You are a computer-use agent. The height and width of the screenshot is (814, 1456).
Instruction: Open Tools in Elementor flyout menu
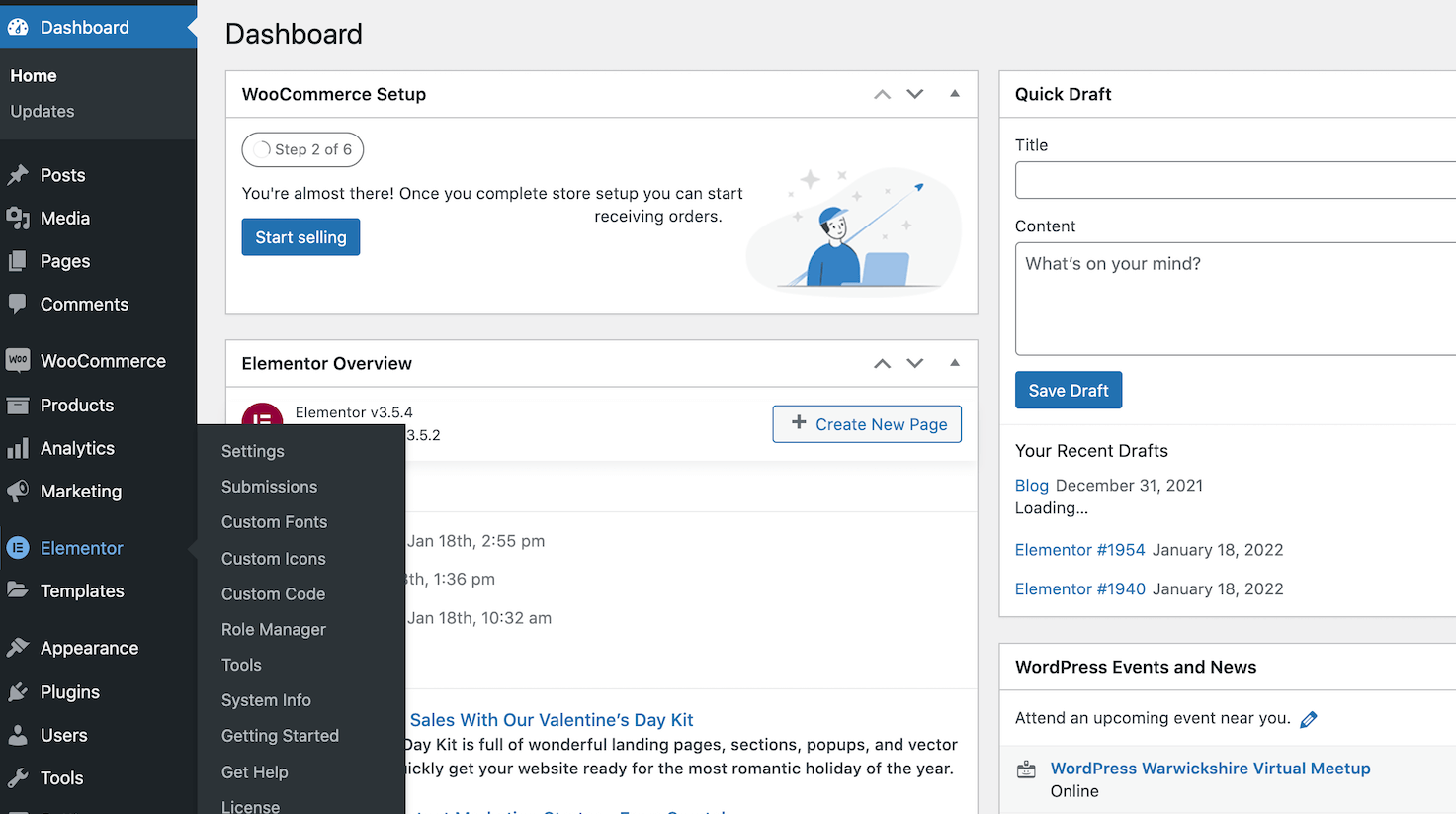(x=242, y=665)
